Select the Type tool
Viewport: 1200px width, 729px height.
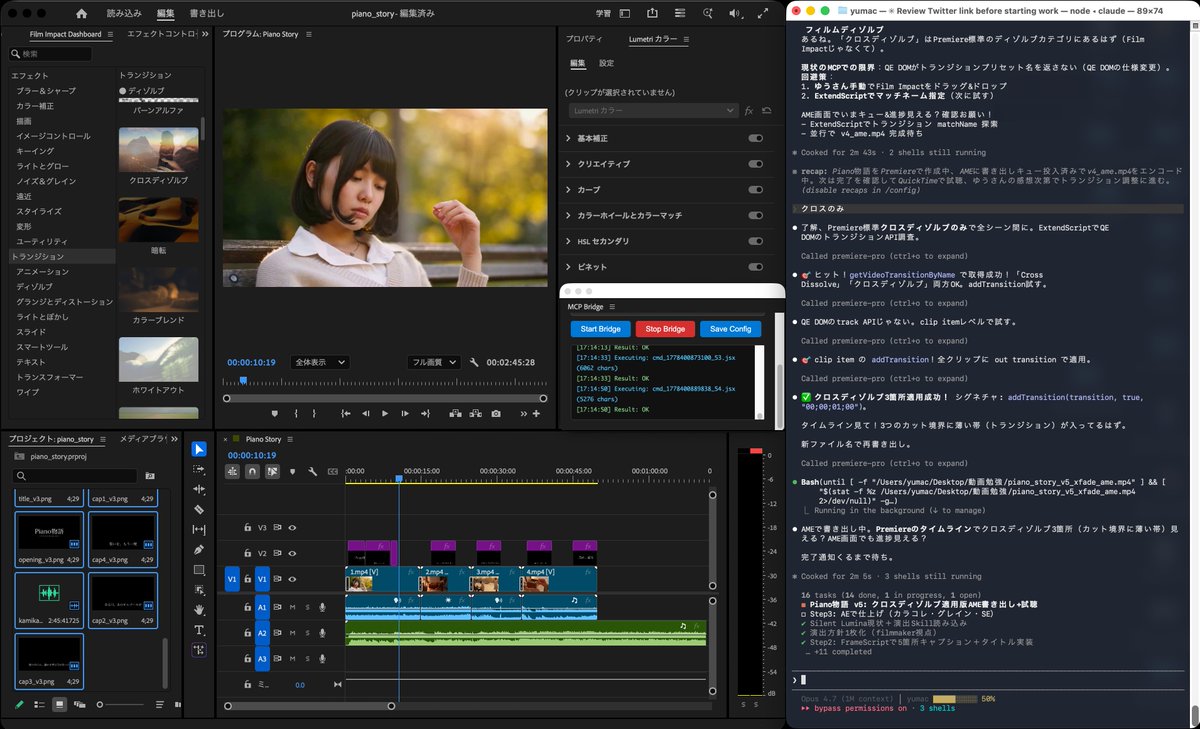[199, 629]
